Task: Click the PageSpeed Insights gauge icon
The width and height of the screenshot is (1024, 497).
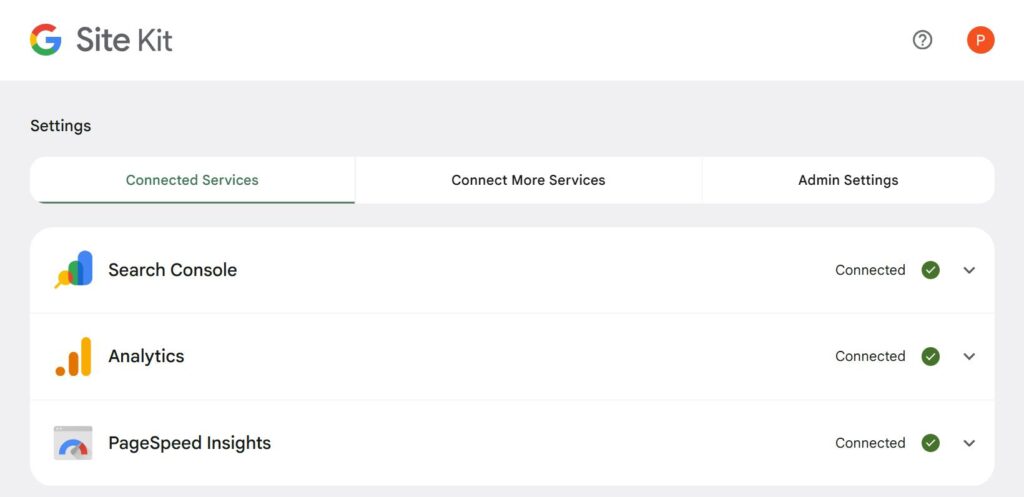Action: coord(73,443)
